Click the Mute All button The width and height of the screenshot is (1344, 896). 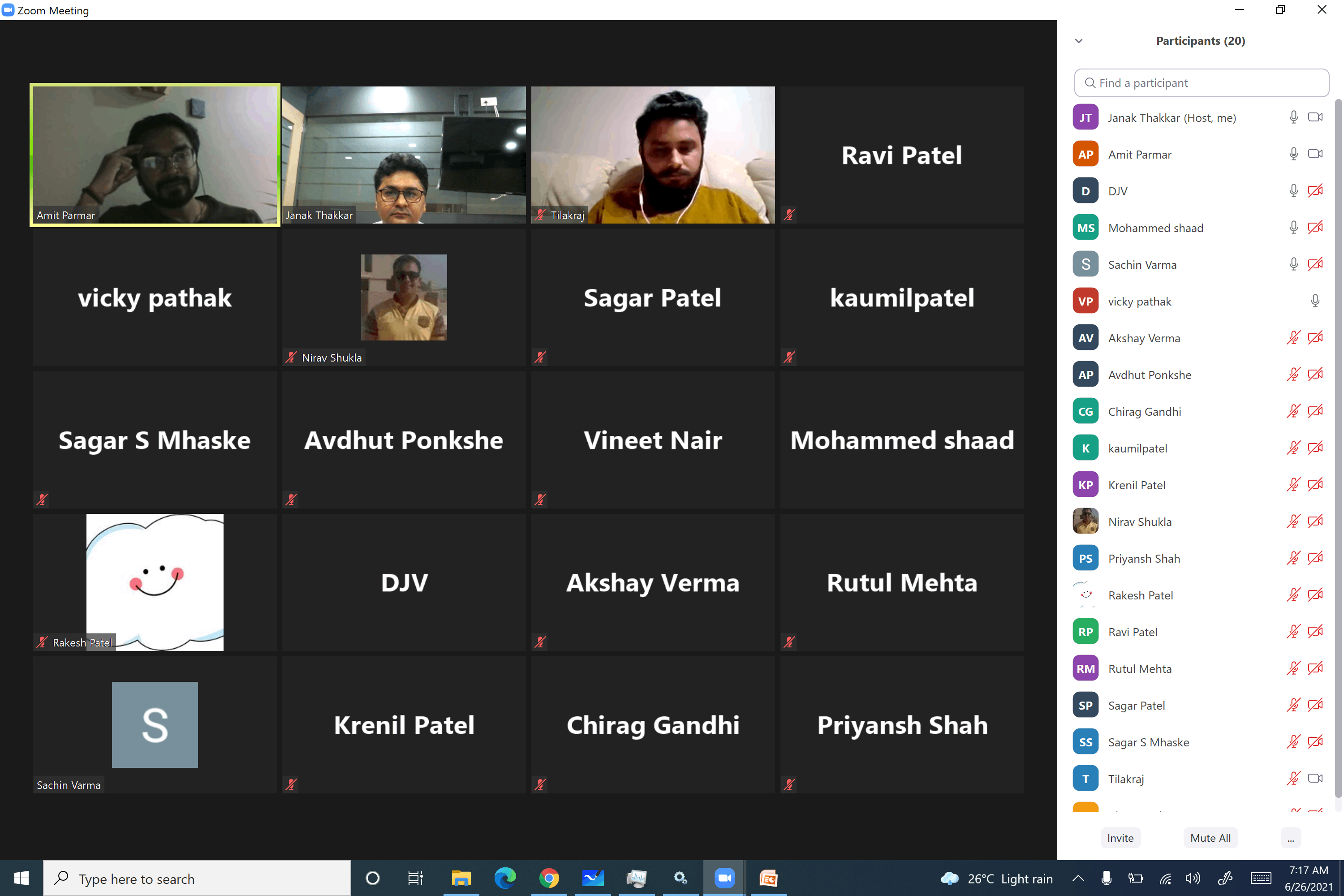coord(1210,838)
